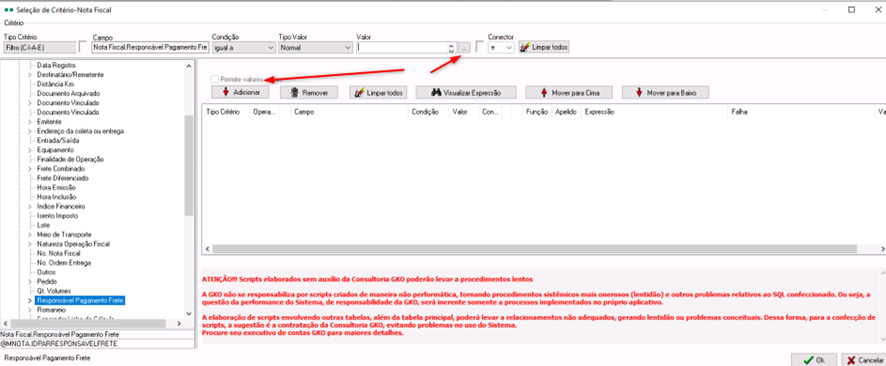Click the eraser icon on Limpar todos near Remover
This screenshot has height=366, width=886.
tap(358, 92)
